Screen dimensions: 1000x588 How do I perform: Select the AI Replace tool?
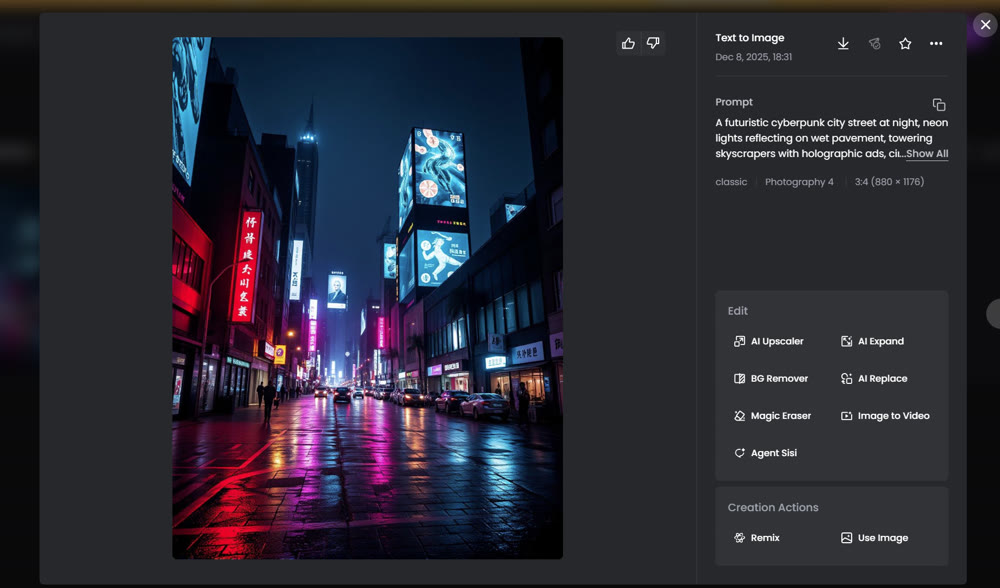point(875,378)
